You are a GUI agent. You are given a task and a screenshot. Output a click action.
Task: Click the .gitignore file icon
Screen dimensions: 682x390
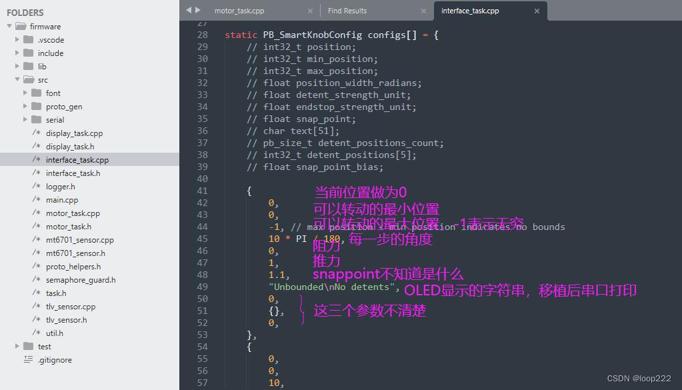click(x=28, y=360)
